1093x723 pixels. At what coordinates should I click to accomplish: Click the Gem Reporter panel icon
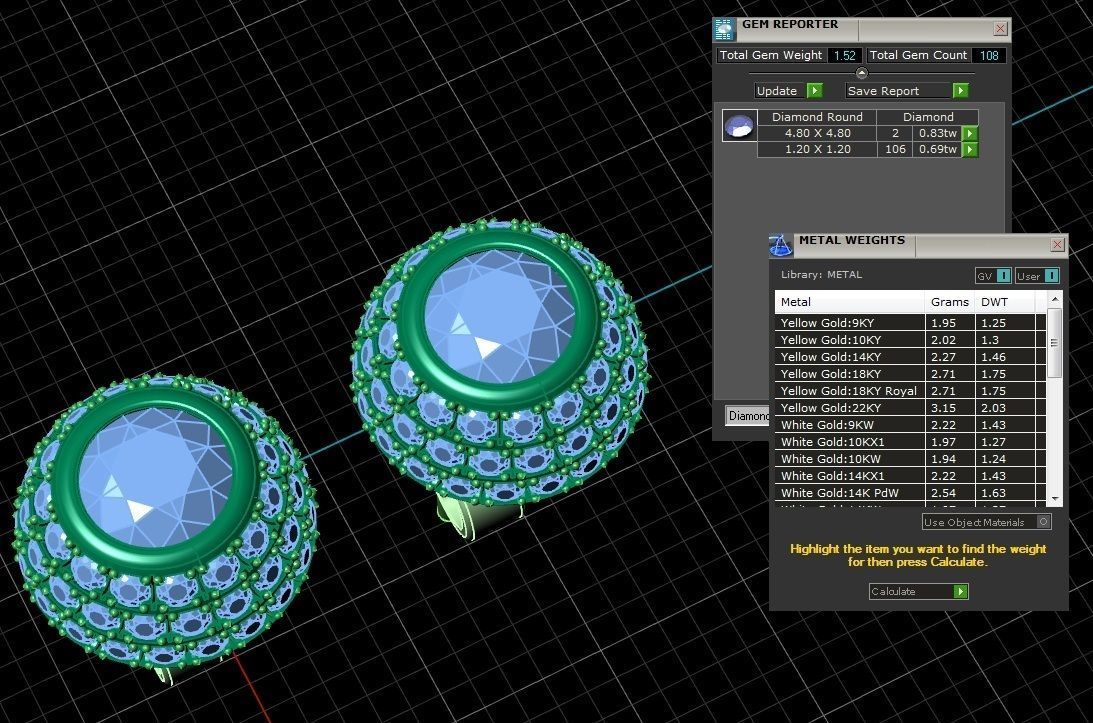point(724,29)
